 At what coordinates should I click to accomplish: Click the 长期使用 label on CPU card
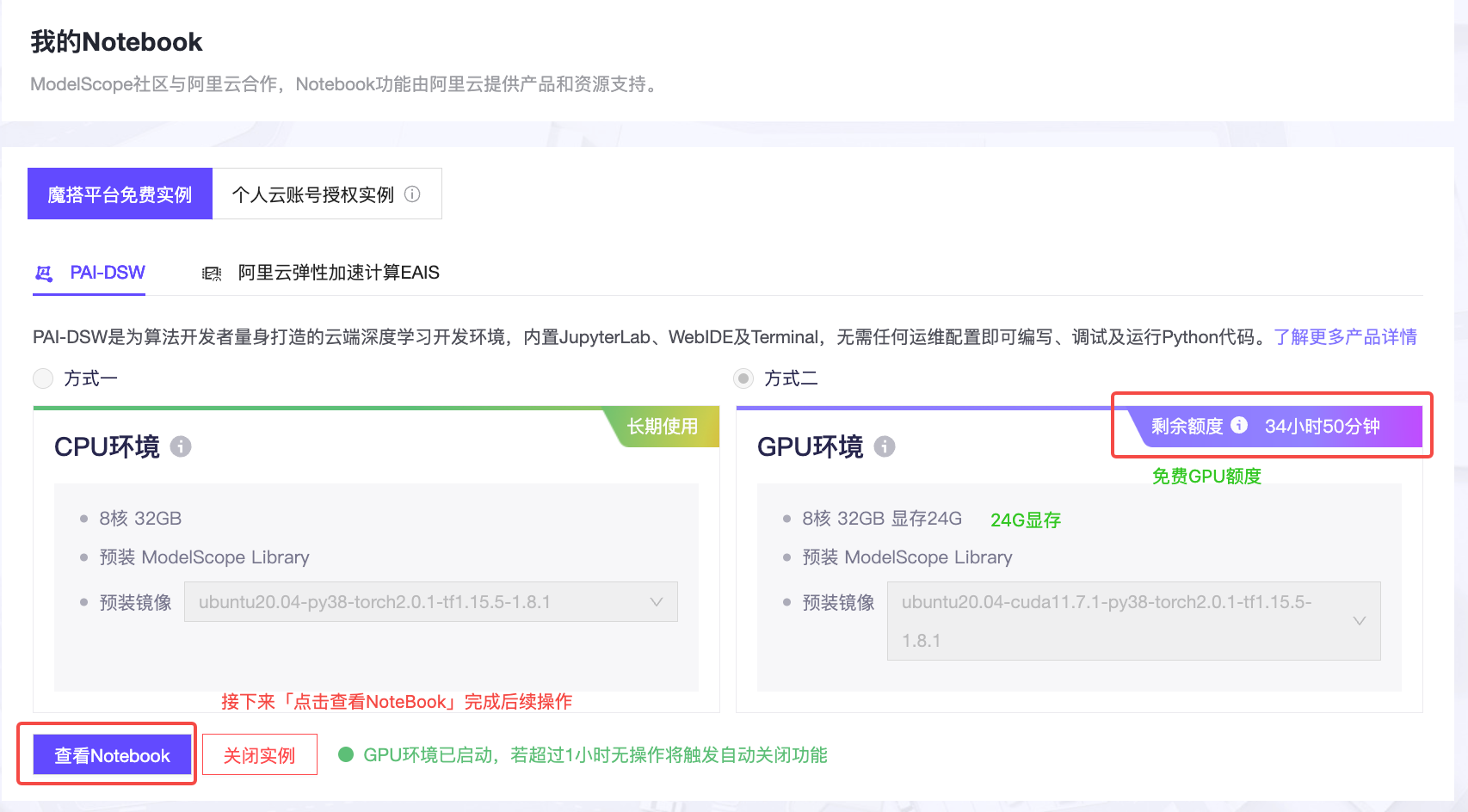(662, 427)
